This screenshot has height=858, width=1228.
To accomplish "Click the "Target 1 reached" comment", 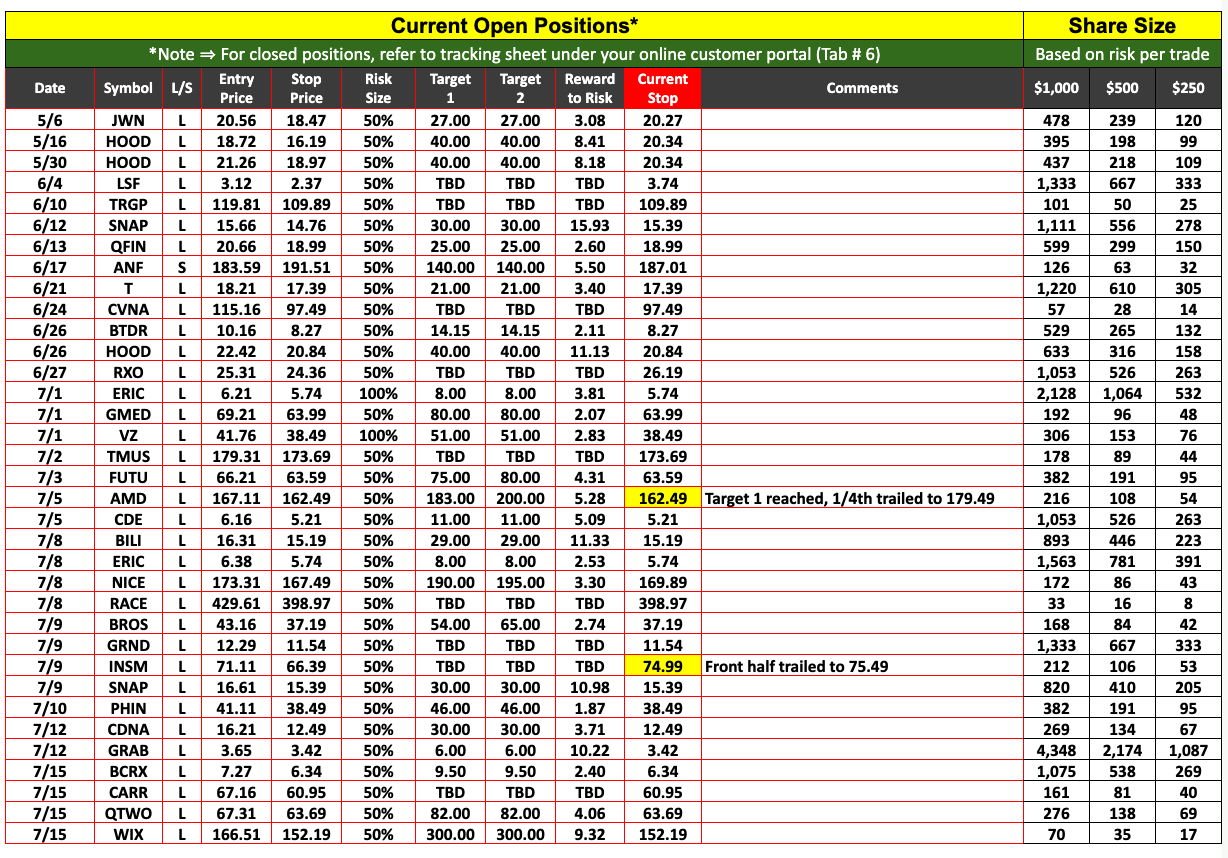I will coord(849,498).
